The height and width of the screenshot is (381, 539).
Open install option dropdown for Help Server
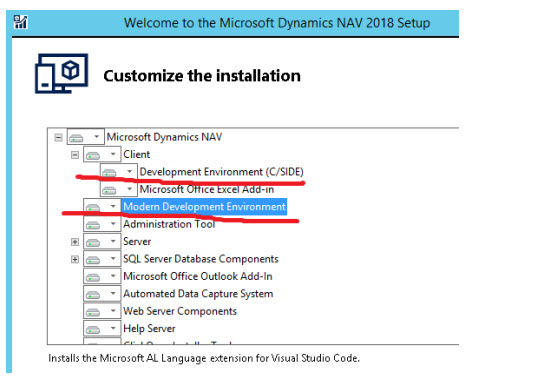(102, 328)
